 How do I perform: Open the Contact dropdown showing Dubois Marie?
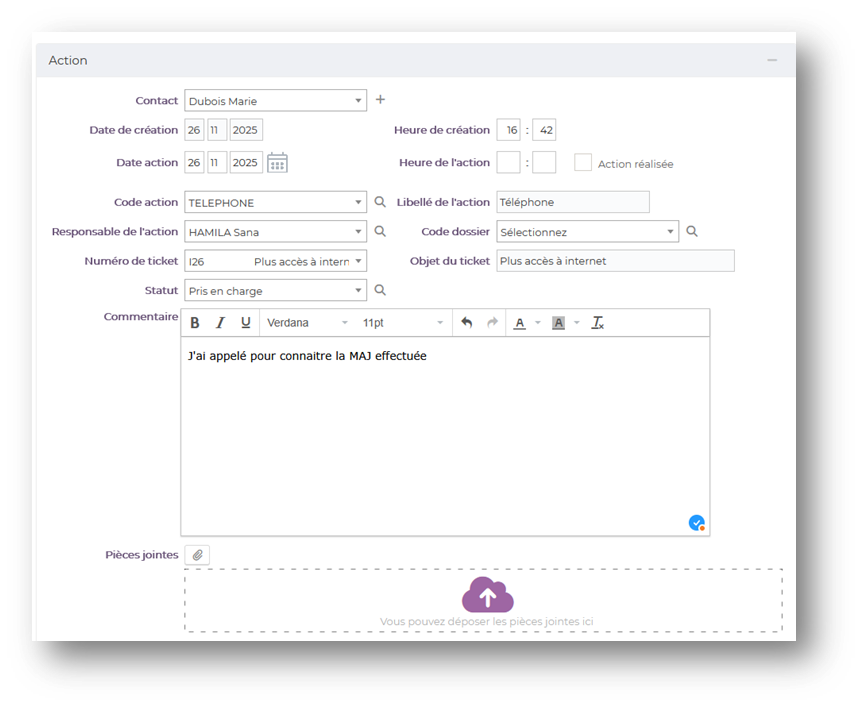click(x=275, y=101)
